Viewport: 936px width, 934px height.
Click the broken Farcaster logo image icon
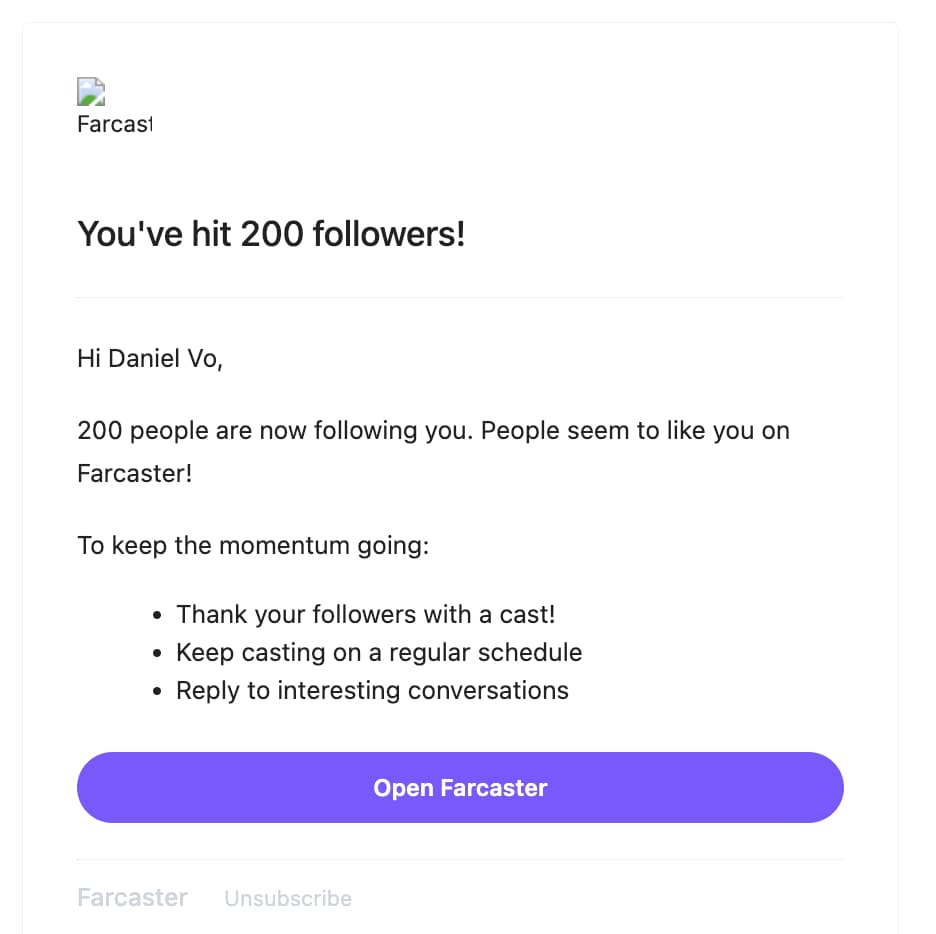coord(92,93)
